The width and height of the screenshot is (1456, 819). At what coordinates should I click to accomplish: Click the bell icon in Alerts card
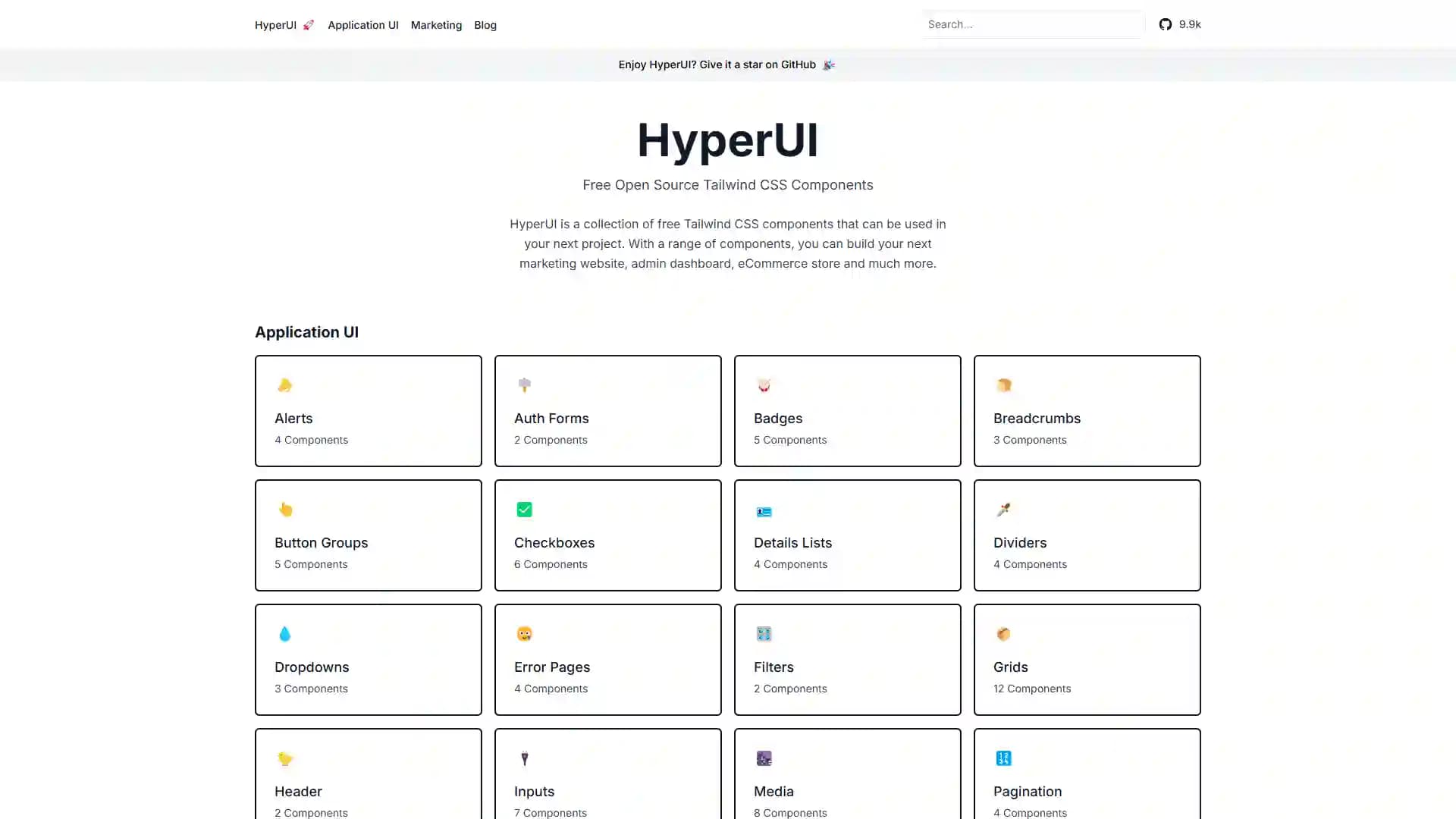284,385
